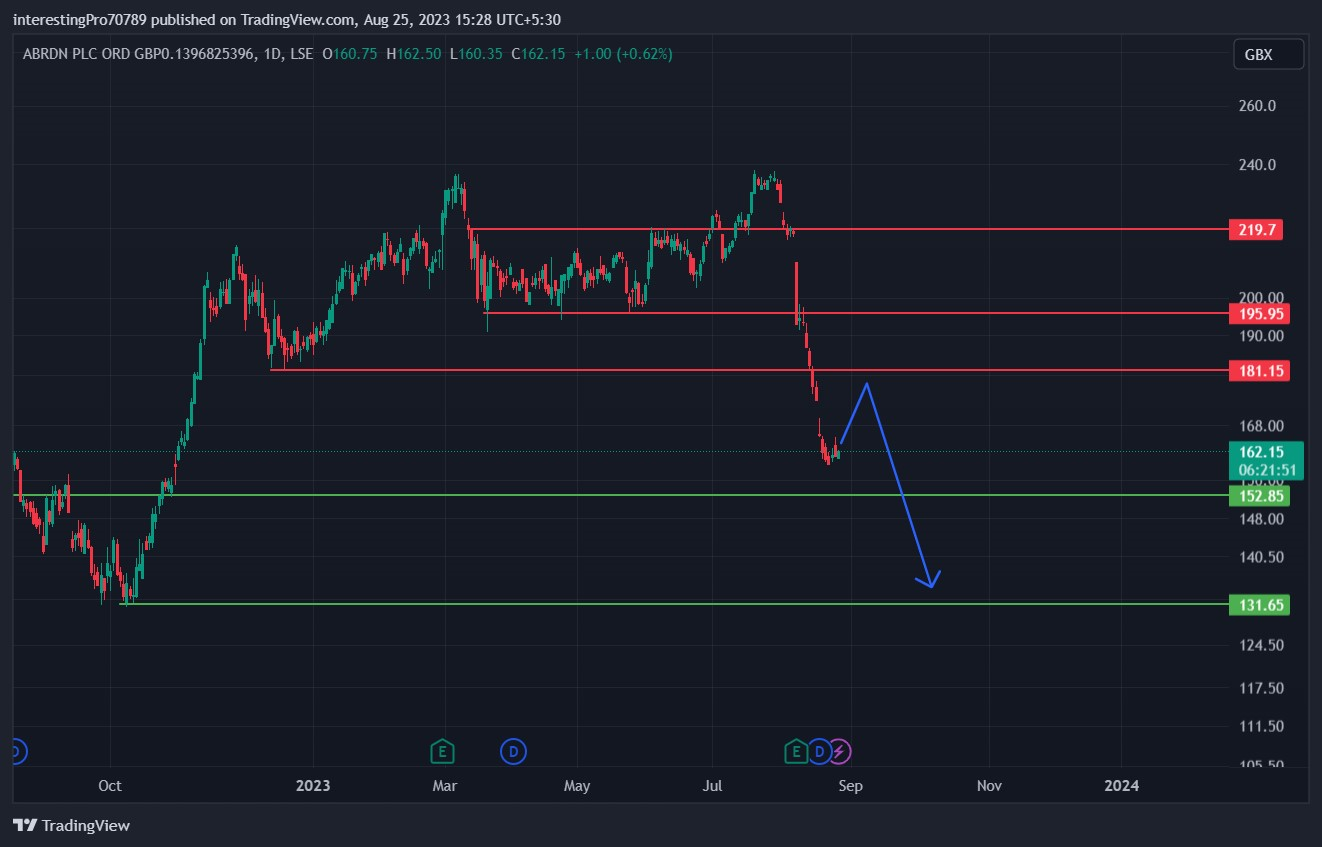Click the August earnings E marker
1322x847 pixels.
click(x=796, y=751)
